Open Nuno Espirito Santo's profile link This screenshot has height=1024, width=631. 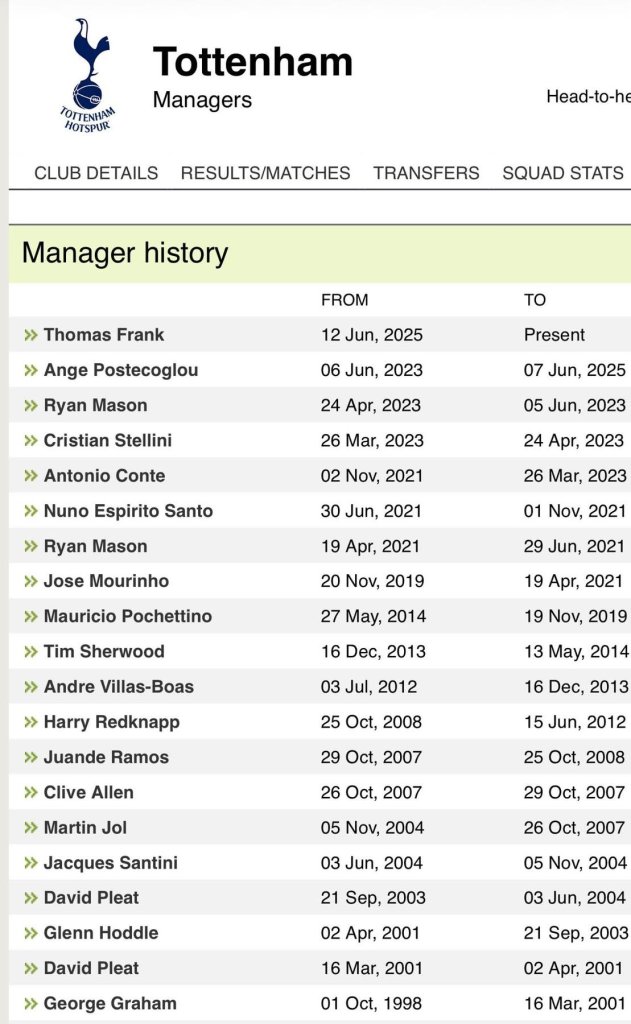click(x=128, y=511)
